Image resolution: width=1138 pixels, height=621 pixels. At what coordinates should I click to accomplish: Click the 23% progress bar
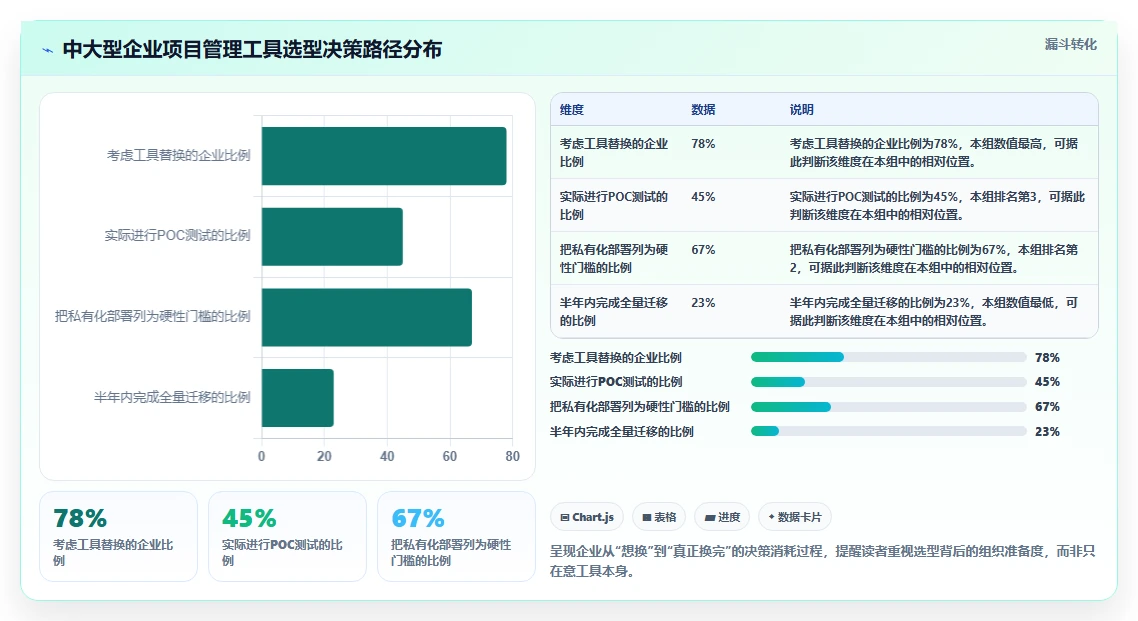pos(888,432)
